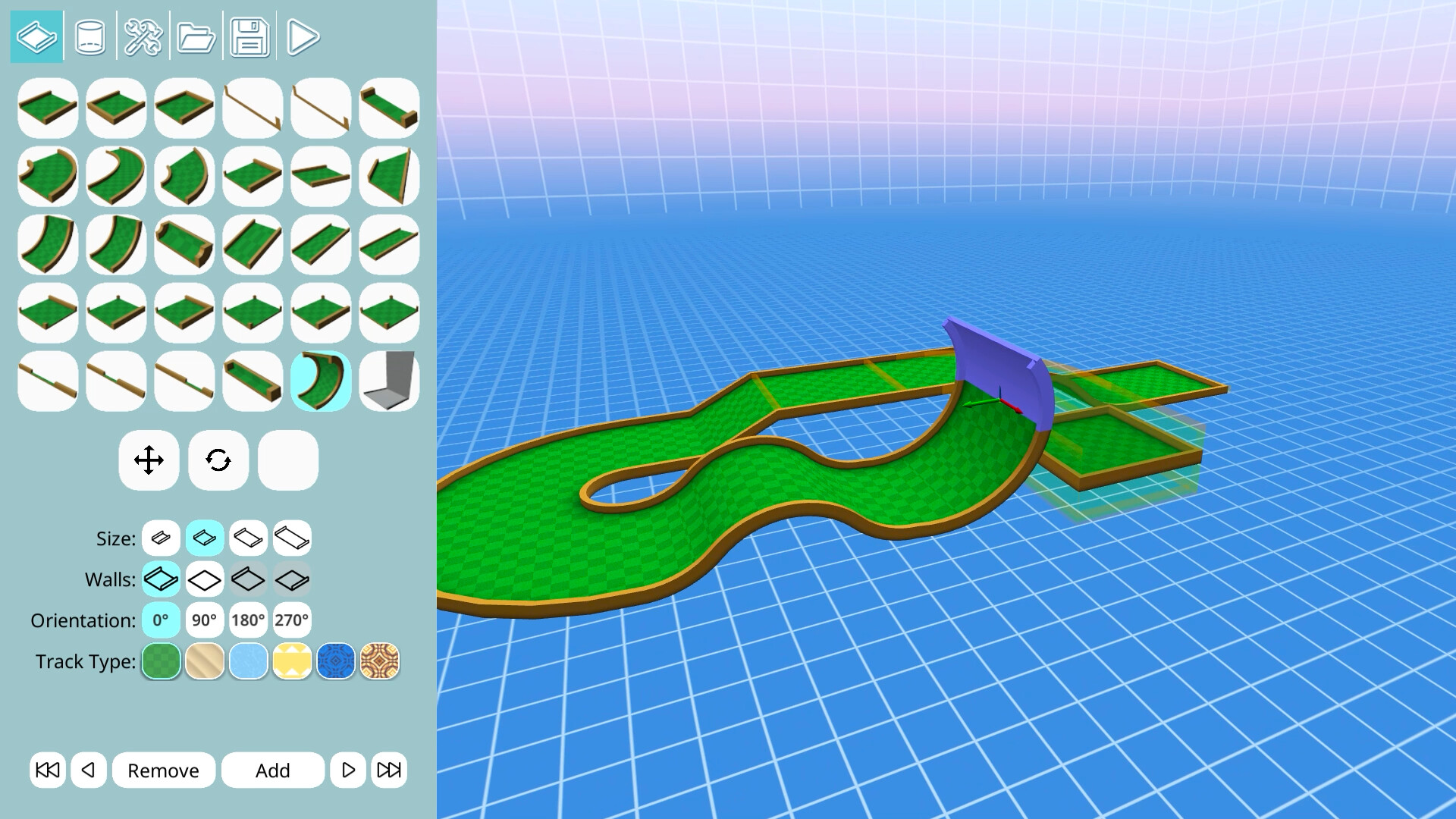Switch orientation to 270°
This screenshot has width=1456, height=819.
coord(292,620)
